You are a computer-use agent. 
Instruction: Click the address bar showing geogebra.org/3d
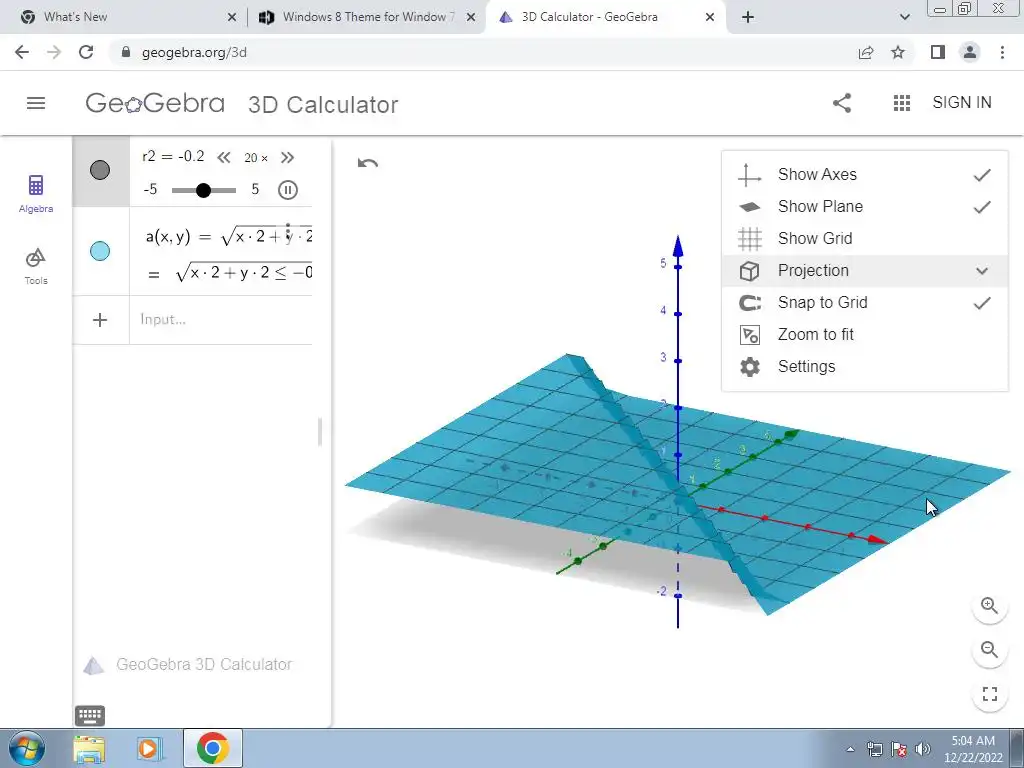coord(194,53)
